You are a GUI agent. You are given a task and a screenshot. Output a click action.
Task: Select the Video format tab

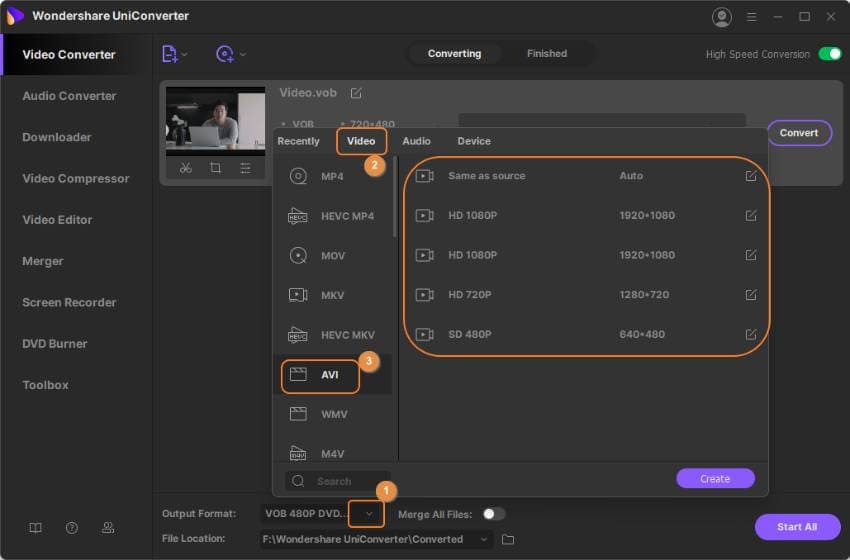click(x=361, y=141)
